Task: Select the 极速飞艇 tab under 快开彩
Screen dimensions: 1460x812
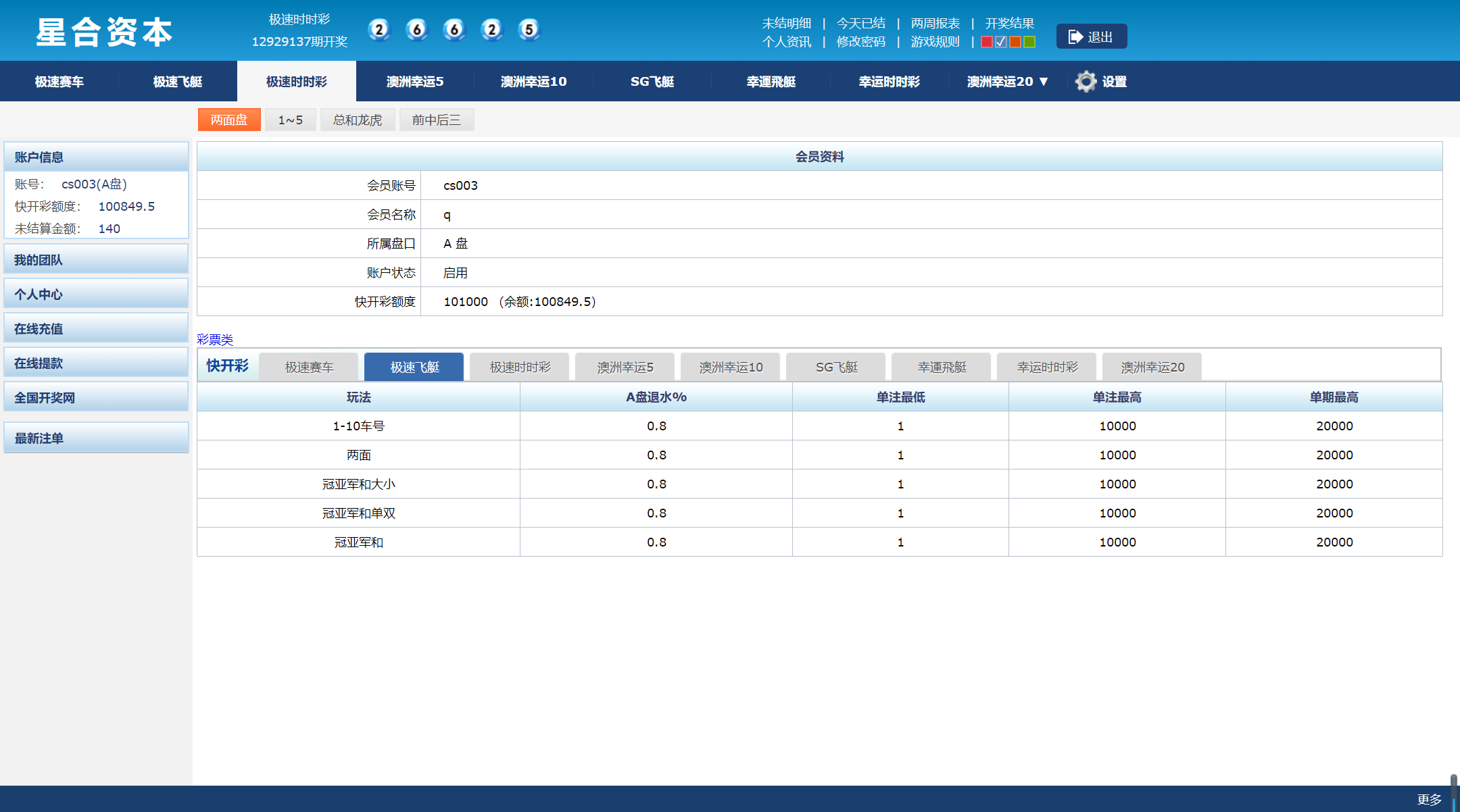Action: click(x=414, y=367)
